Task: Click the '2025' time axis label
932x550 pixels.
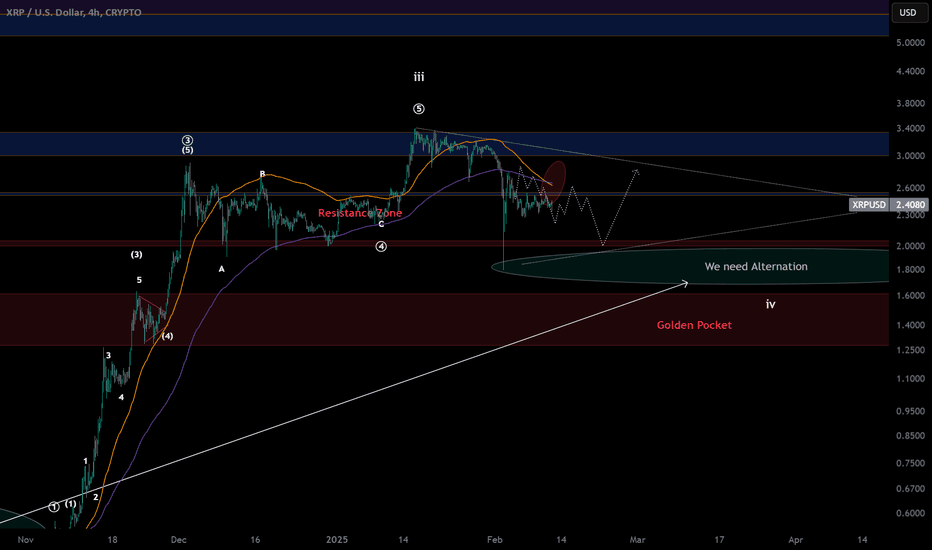Action: (x=337, y=540)
